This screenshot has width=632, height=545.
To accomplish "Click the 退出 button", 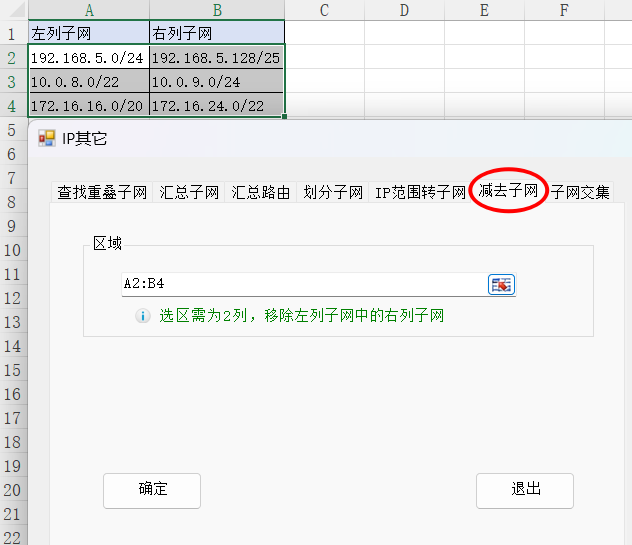I will 525,491.
